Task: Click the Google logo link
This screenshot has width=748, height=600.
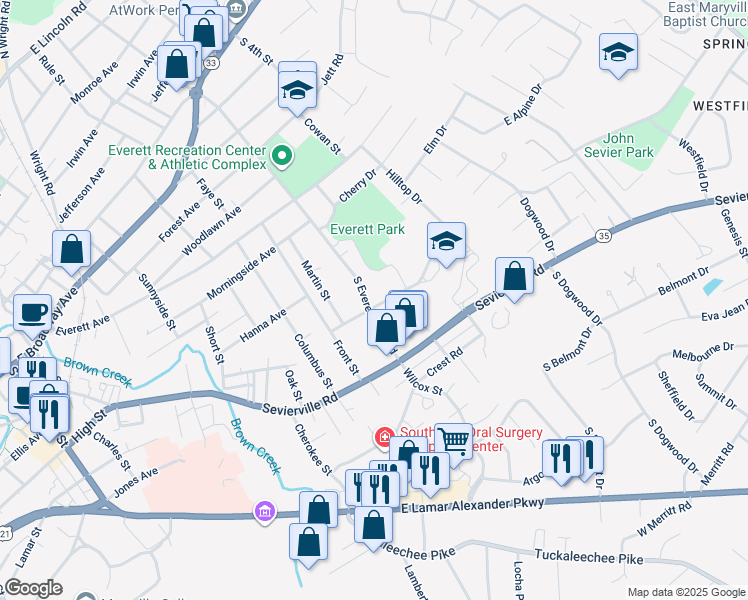Action: coord(33,588)
